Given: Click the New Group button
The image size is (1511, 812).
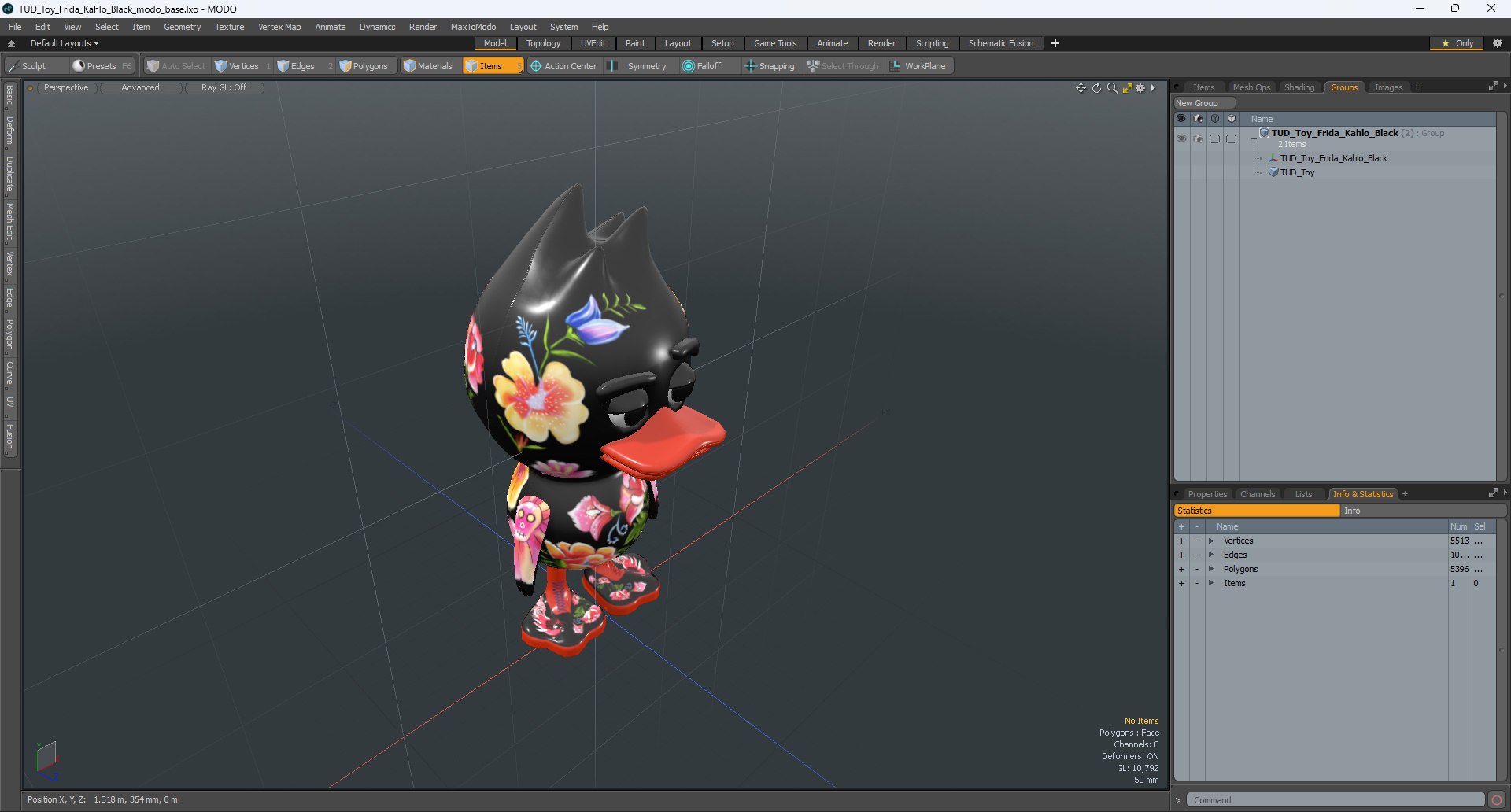Looking at the screenshot, I should point(1204,103).
